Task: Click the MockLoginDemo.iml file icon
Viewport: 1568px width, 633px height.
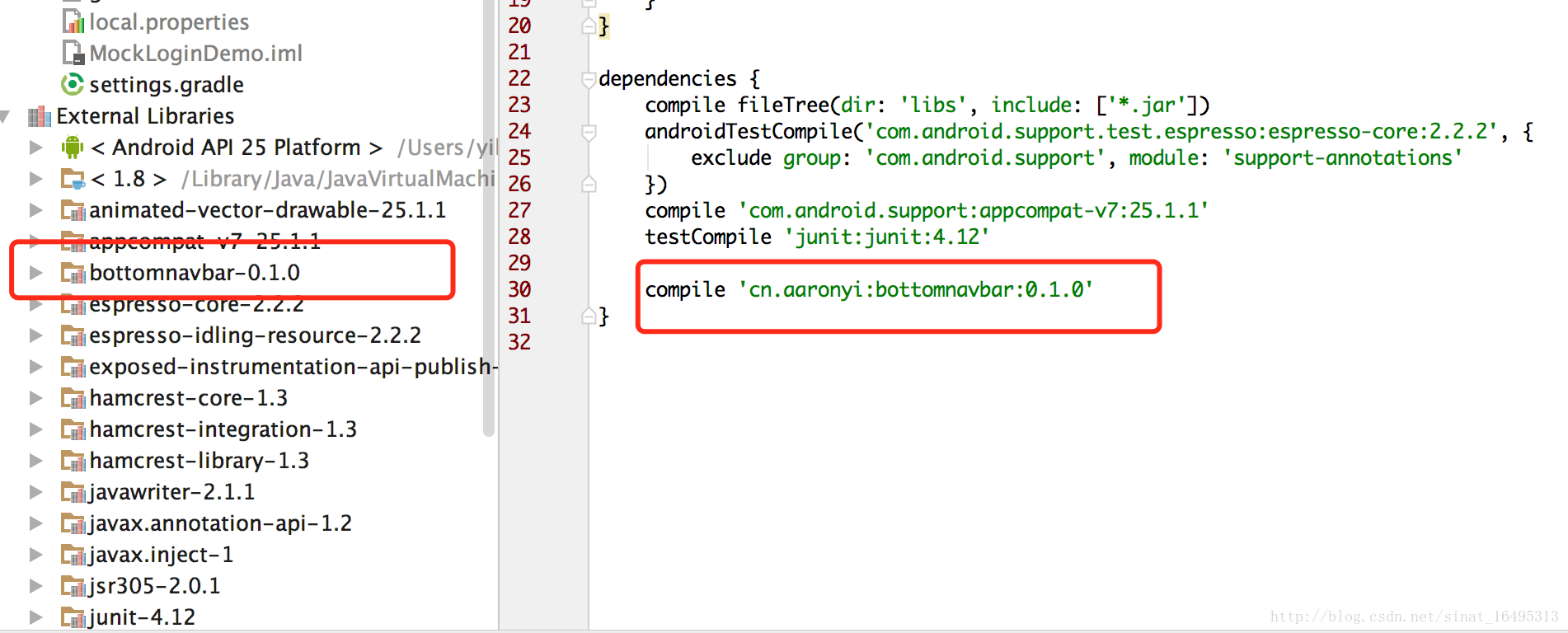Action: click(73, 53)
